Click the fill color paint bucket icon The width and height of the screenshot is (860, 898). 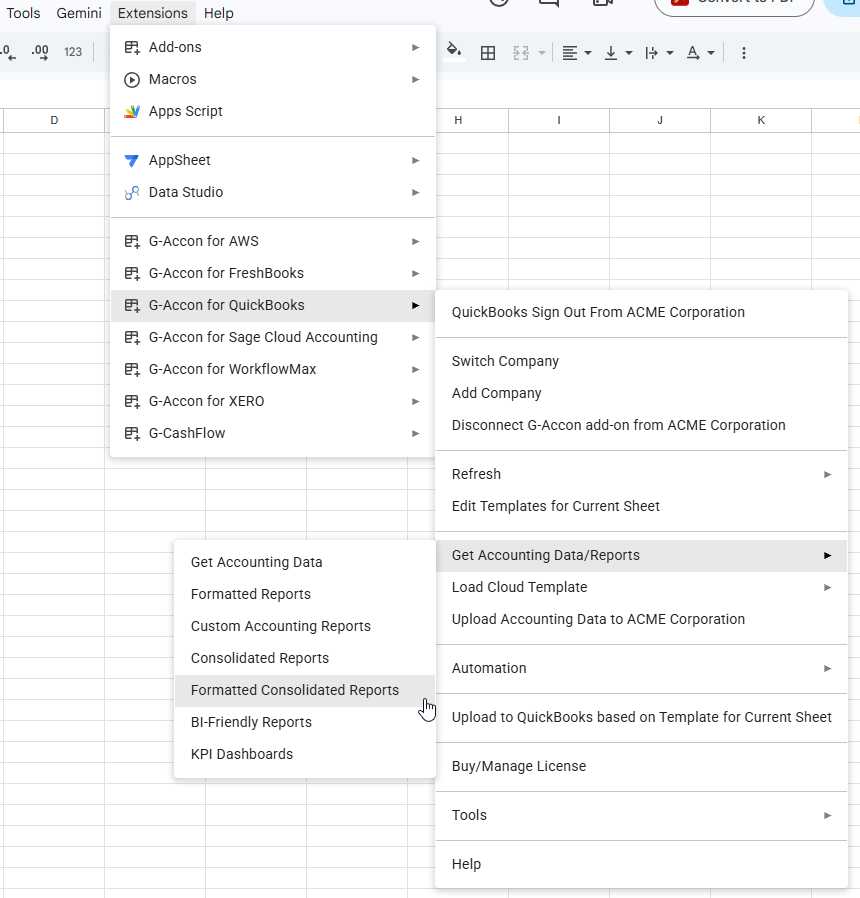point(454,52)
